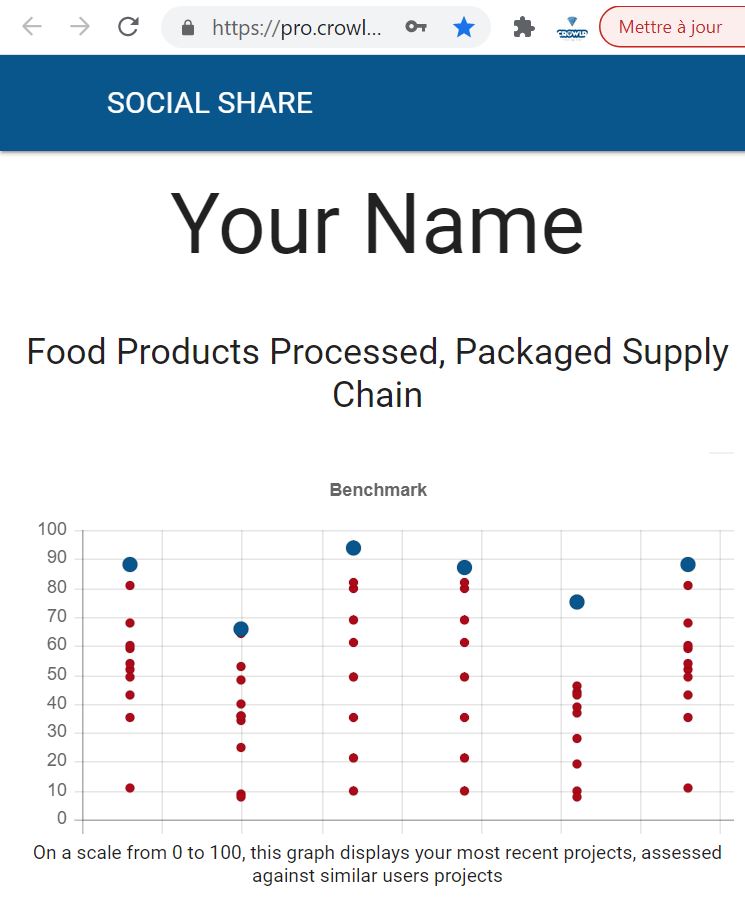Click the Food Products Processed heading
This screenshot has width=745, height=901.
(377, 373)
